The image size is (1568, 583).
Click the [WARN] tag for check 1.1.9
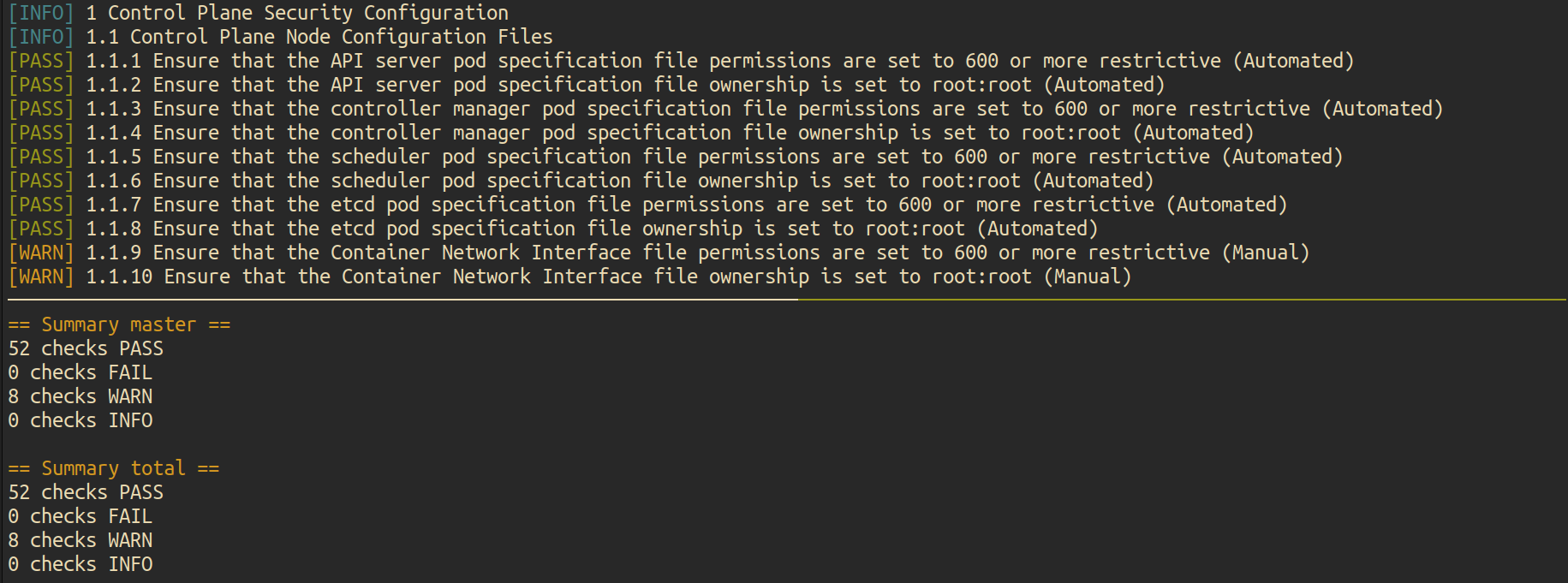[x=41, y=253]
